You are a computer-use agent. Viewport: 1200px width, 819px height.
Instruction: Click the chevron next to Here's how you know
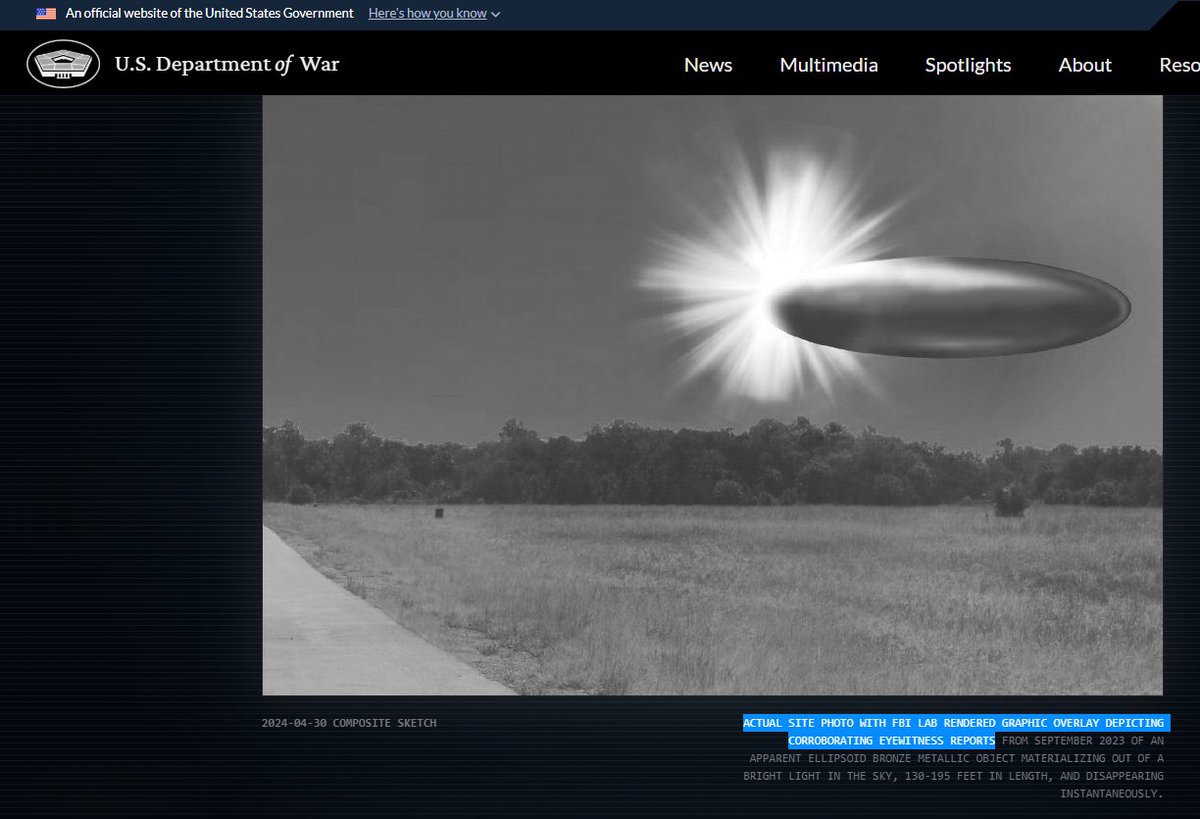(496, 14)
